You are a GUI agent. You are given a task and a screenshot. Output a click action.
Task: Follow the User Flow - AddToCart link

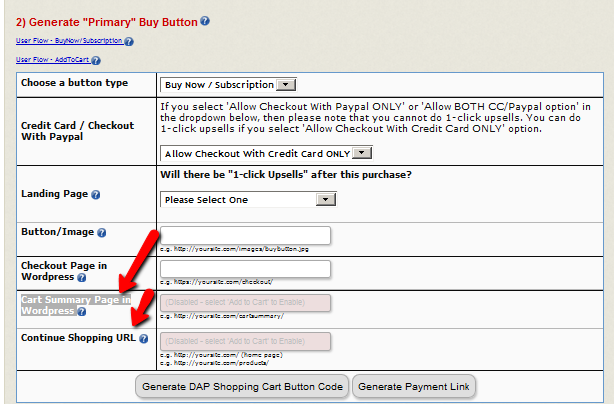coord(52,61)
